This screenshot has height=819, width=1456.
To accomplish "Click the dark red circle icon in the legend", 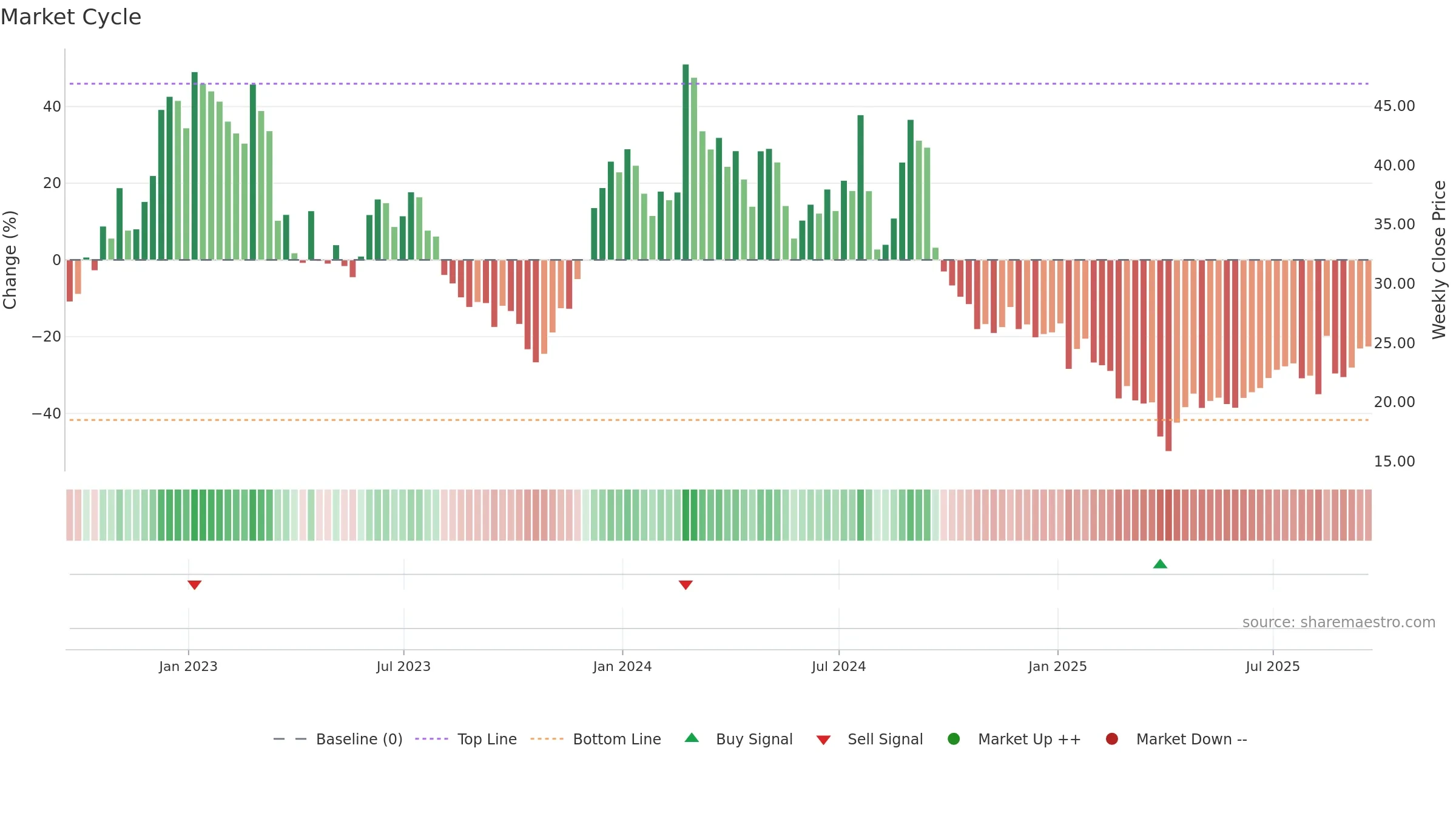I will click(x=1112, y=739).
